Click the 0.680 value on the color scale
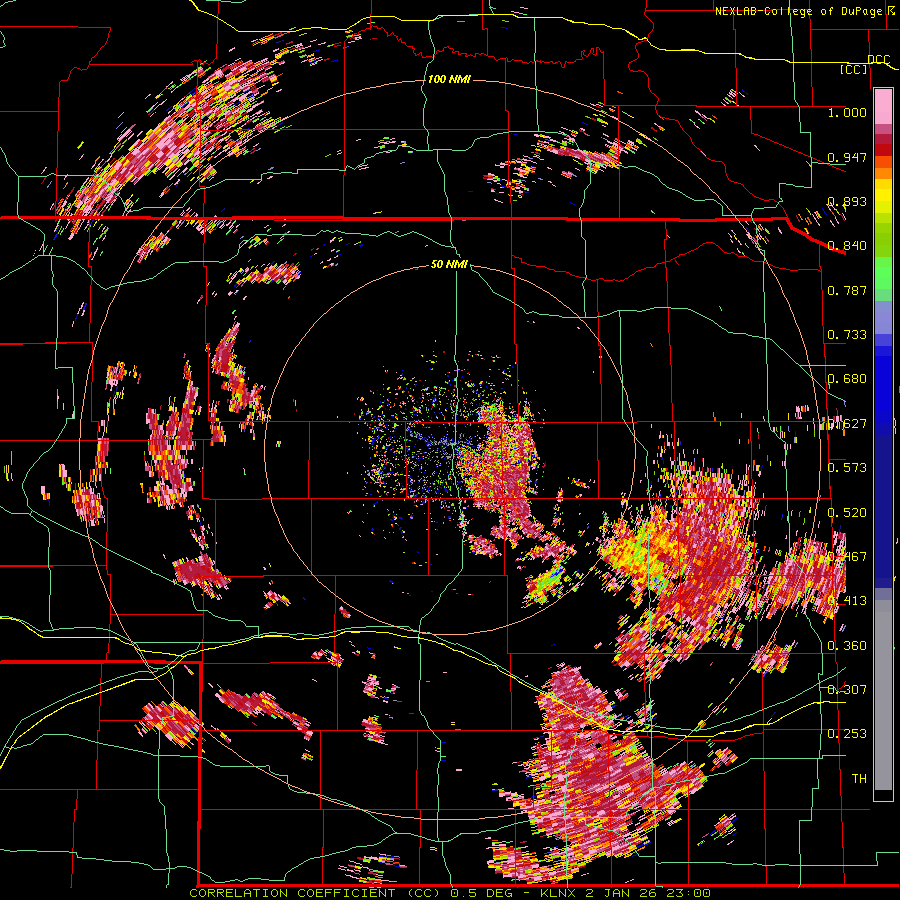Screen dimensions: 900x900 847,379
